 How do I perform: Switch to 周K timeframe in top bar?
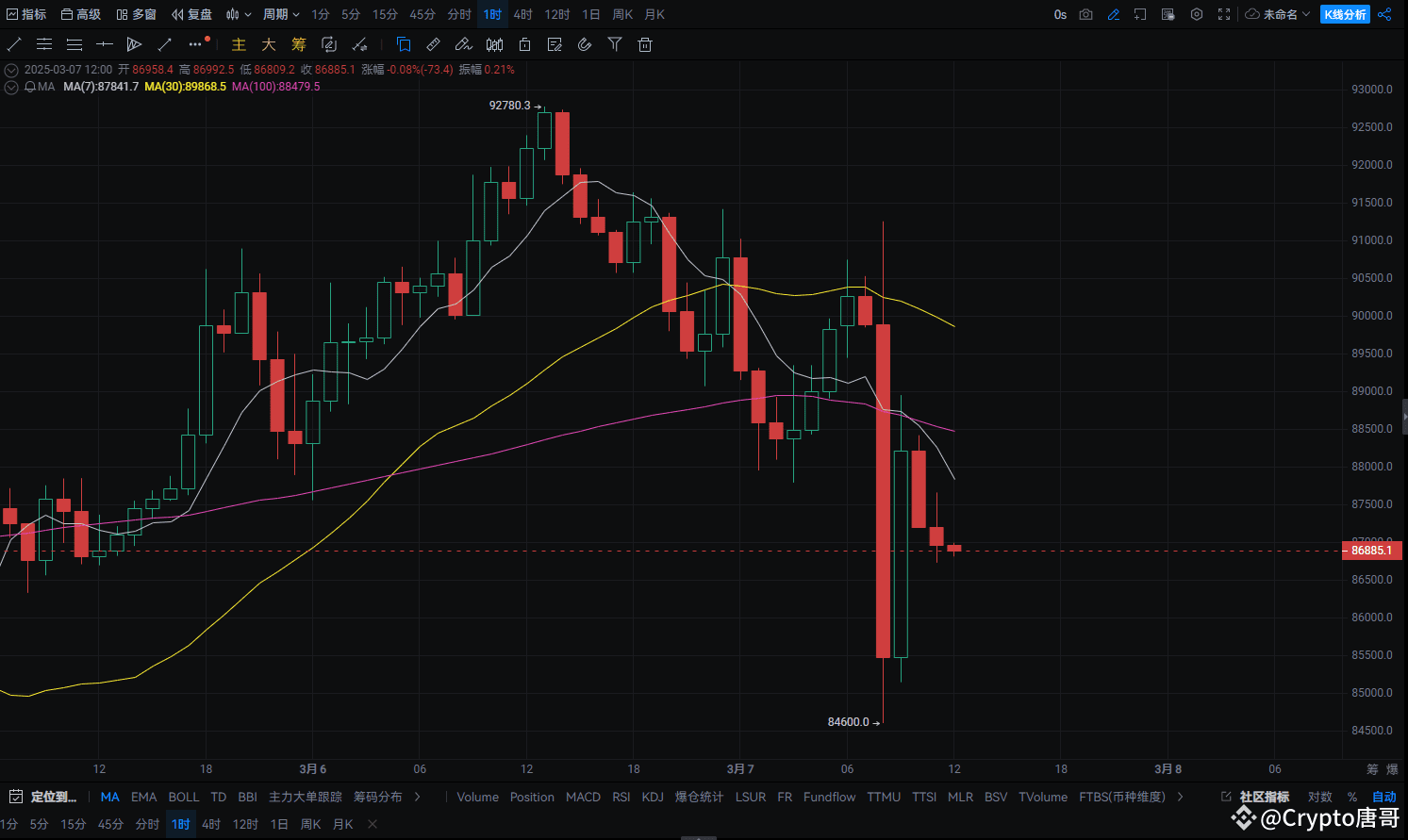[x=622, y=14]
